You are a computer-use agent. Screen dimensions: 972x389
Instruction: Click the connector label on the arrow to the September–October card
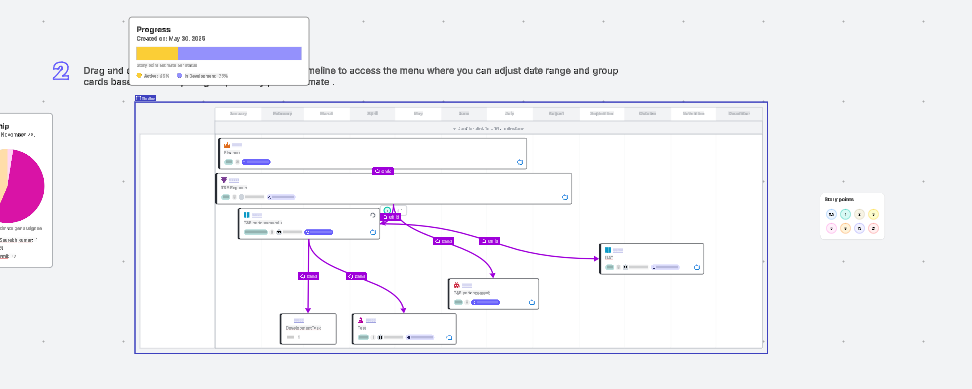pyautogui.click(x=489, y=241)
